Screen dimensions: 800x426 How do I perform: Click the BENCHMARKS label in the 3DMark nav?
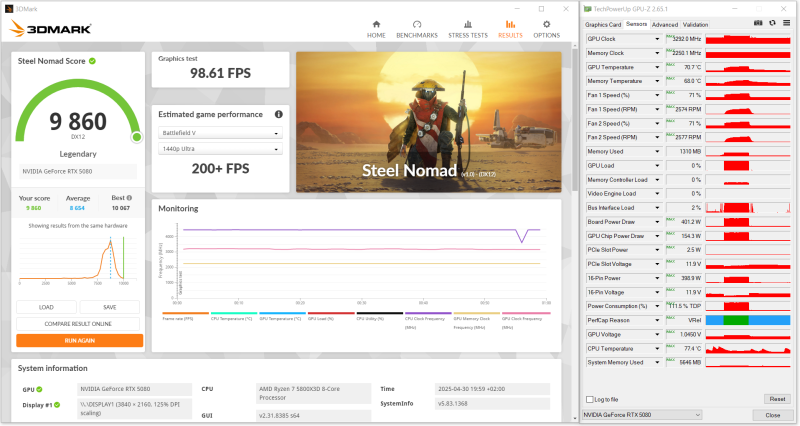click(417, 35)
